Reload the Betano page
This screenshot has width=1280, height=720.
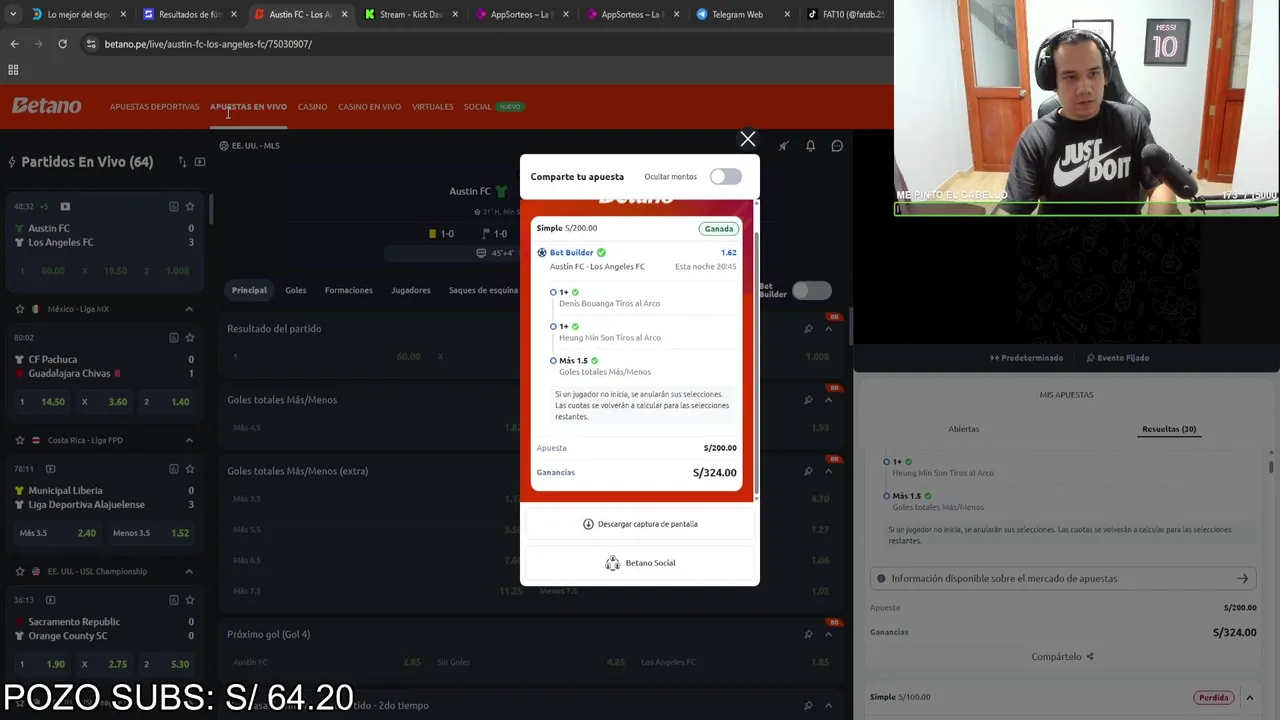(62, 44)
